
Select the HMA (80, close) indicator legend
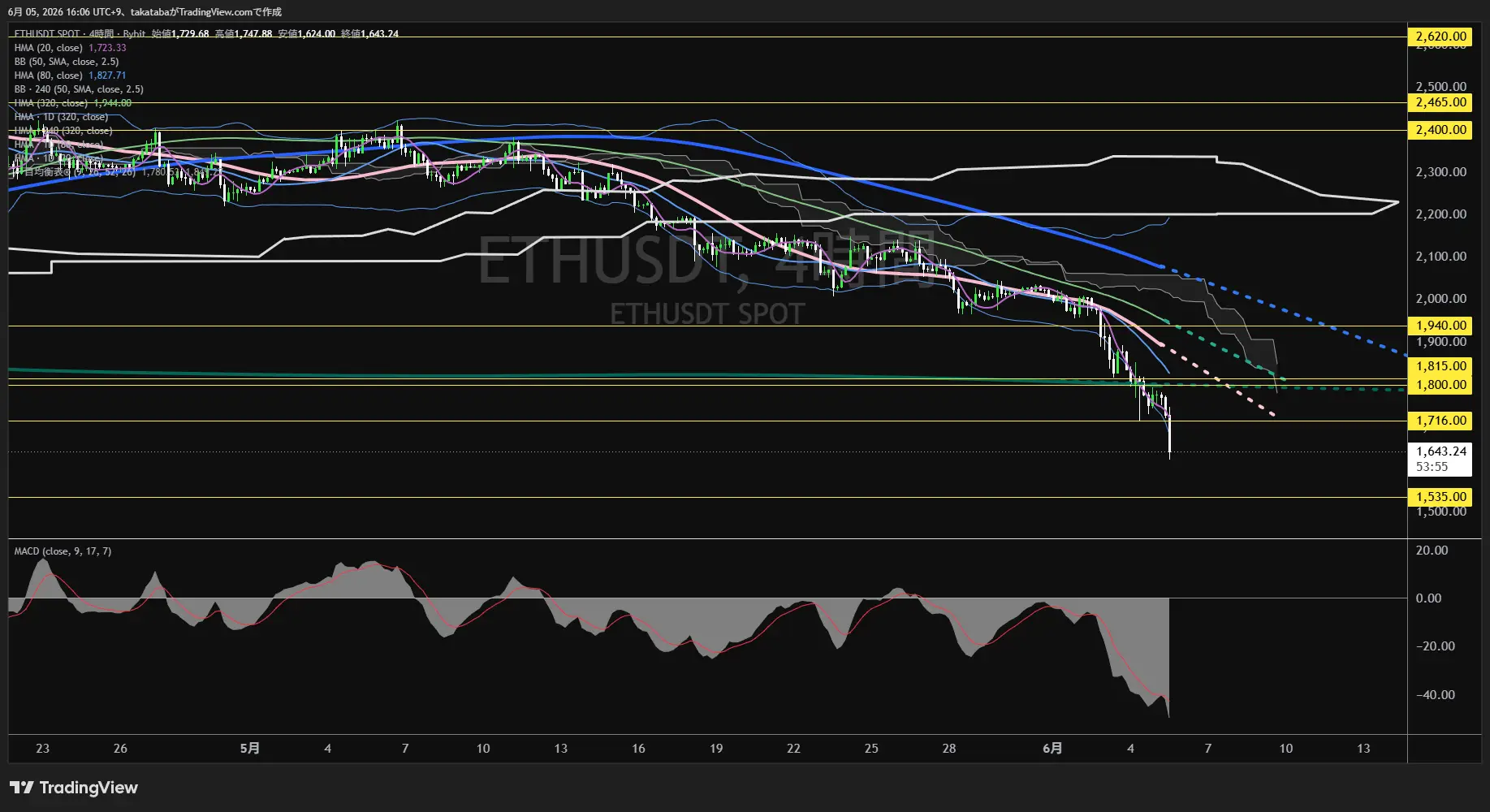(48, 76)
